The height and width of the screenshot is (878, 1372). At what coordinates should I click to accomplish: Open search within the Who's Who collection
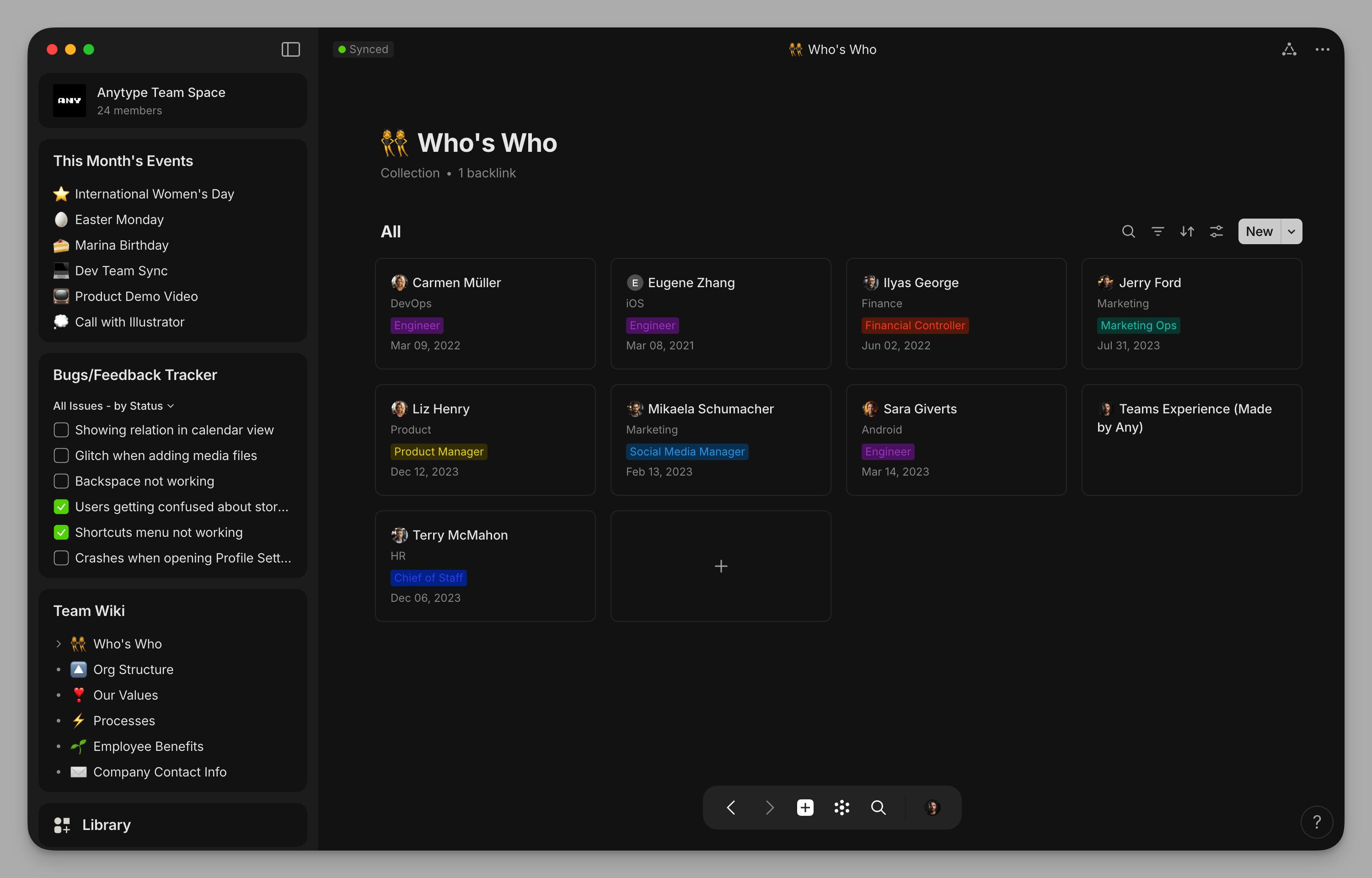click(1128, 231)
